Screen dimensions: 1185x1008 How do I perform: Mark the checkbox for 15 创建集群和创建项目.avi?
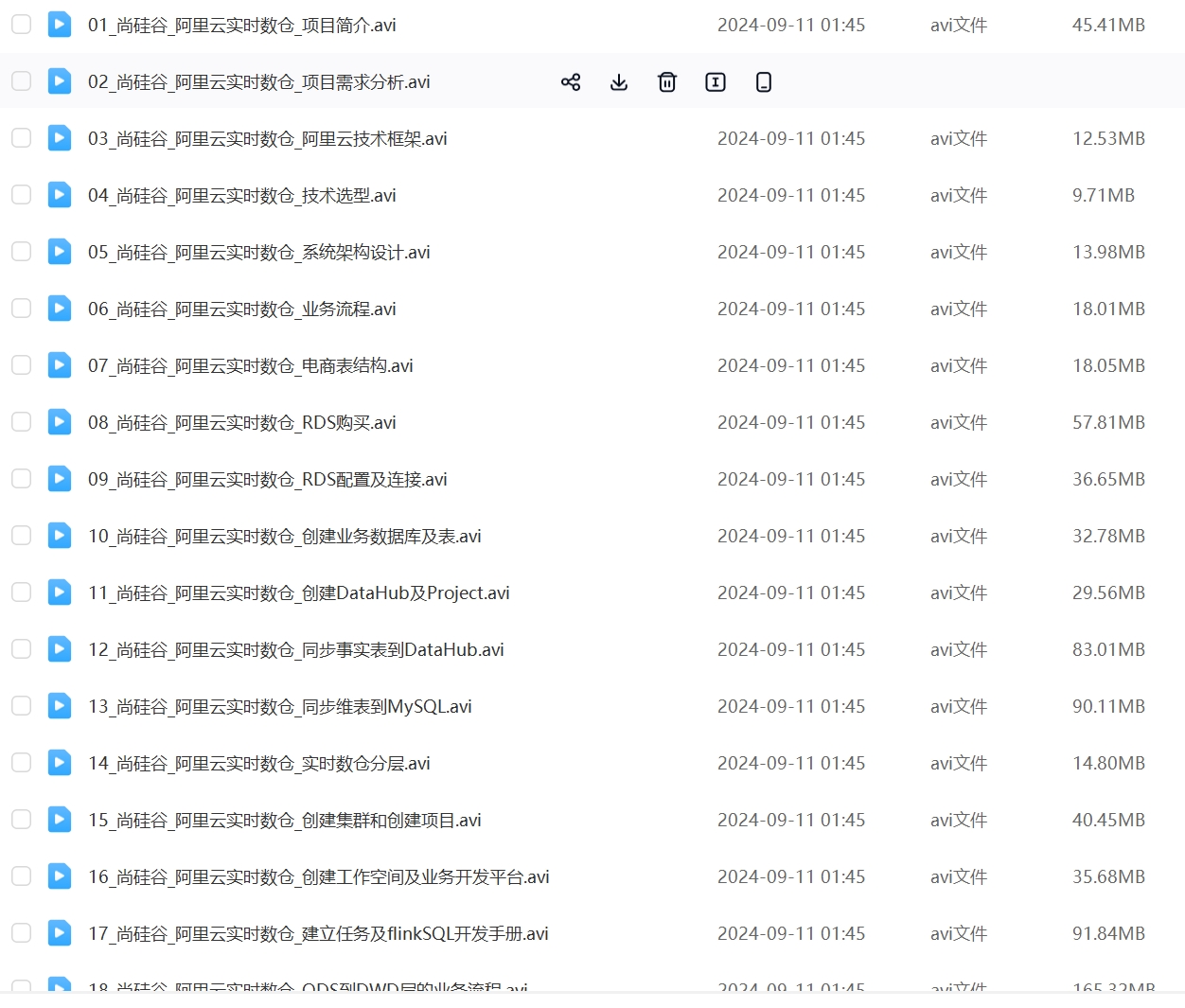click(x=21, y=820)
